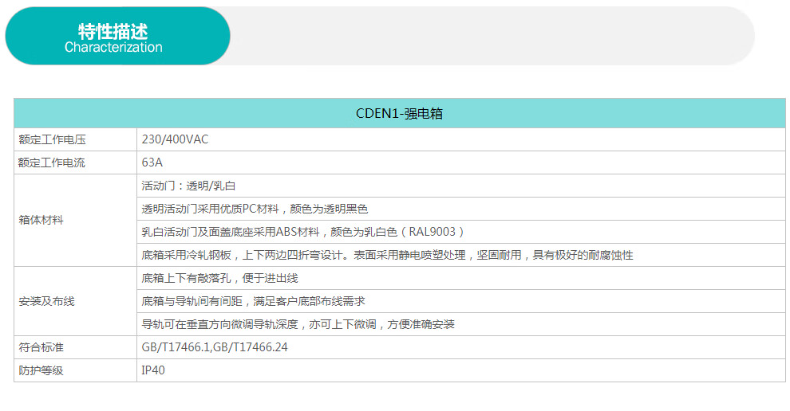This screenshot has width=790, height=411.
Task: Select the GB/T17466.1 standards value
Action: click(x=216, y=347)
